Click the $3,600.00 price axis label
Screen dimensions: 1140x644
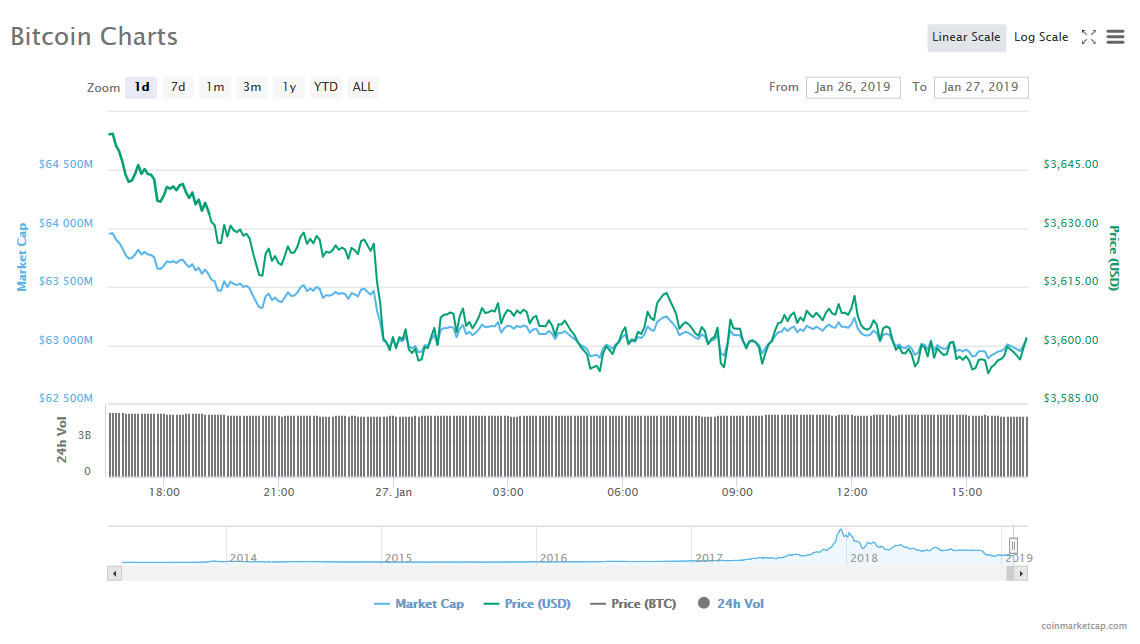(x=1070, y=340)
